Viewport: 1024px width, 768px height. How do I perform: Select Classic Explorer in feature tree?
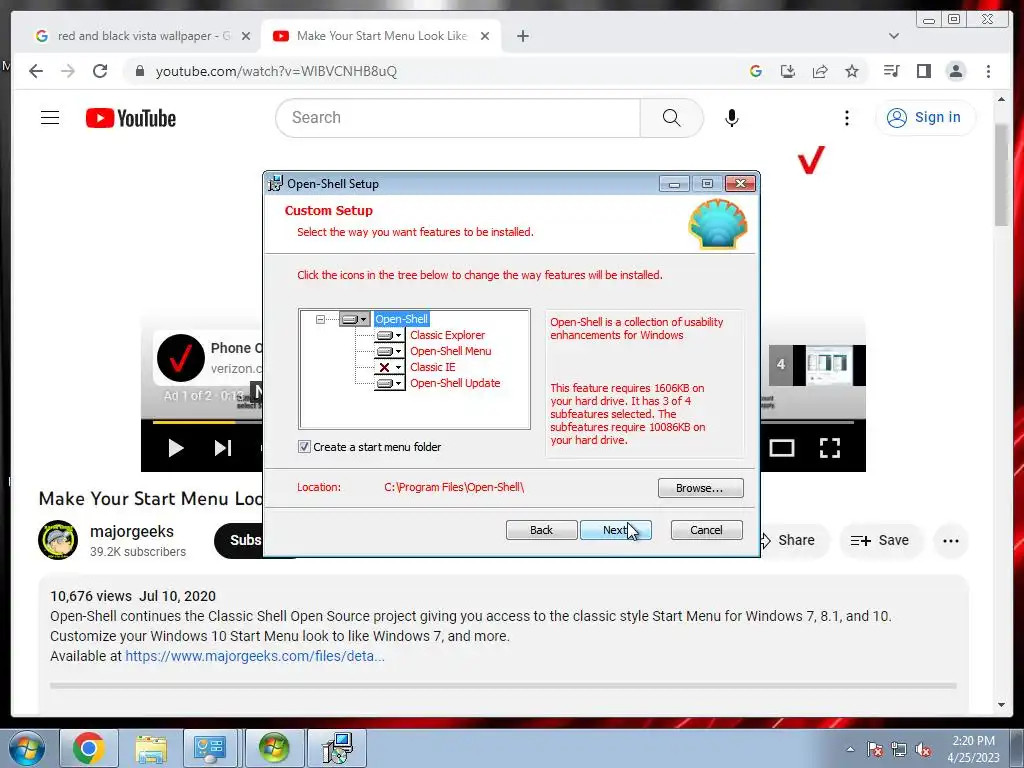[447, 335]
